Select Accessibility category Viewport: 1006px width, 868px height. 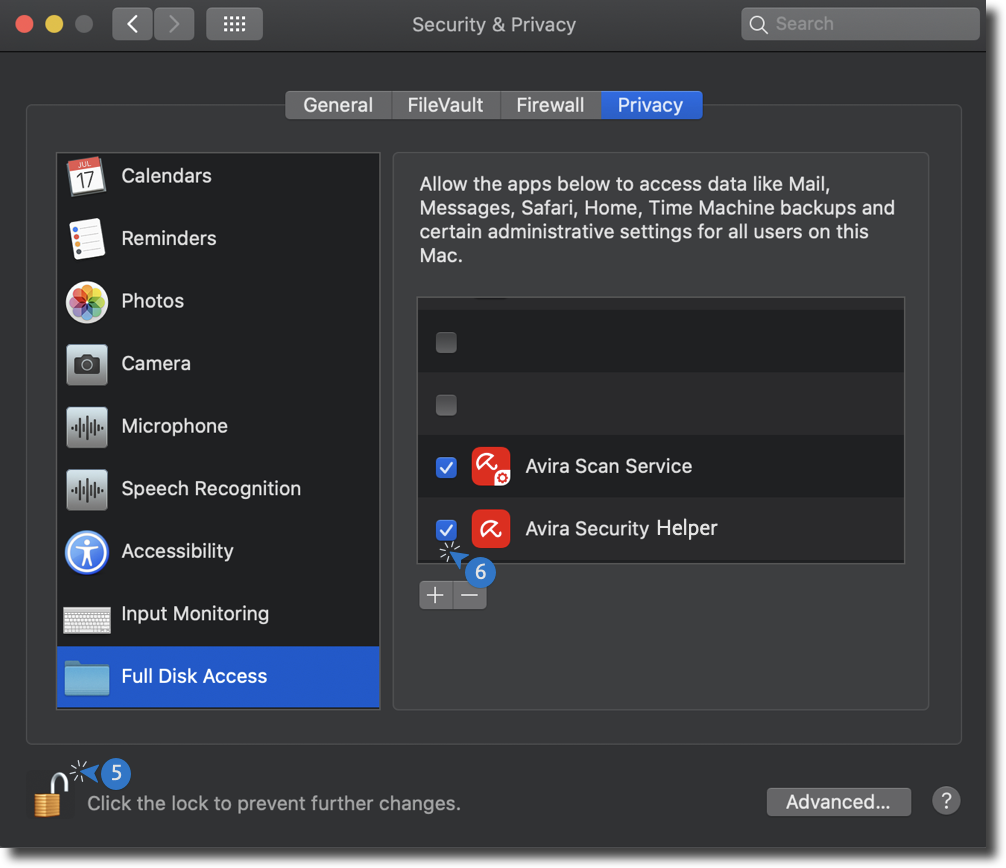click(x=218, y=552)
